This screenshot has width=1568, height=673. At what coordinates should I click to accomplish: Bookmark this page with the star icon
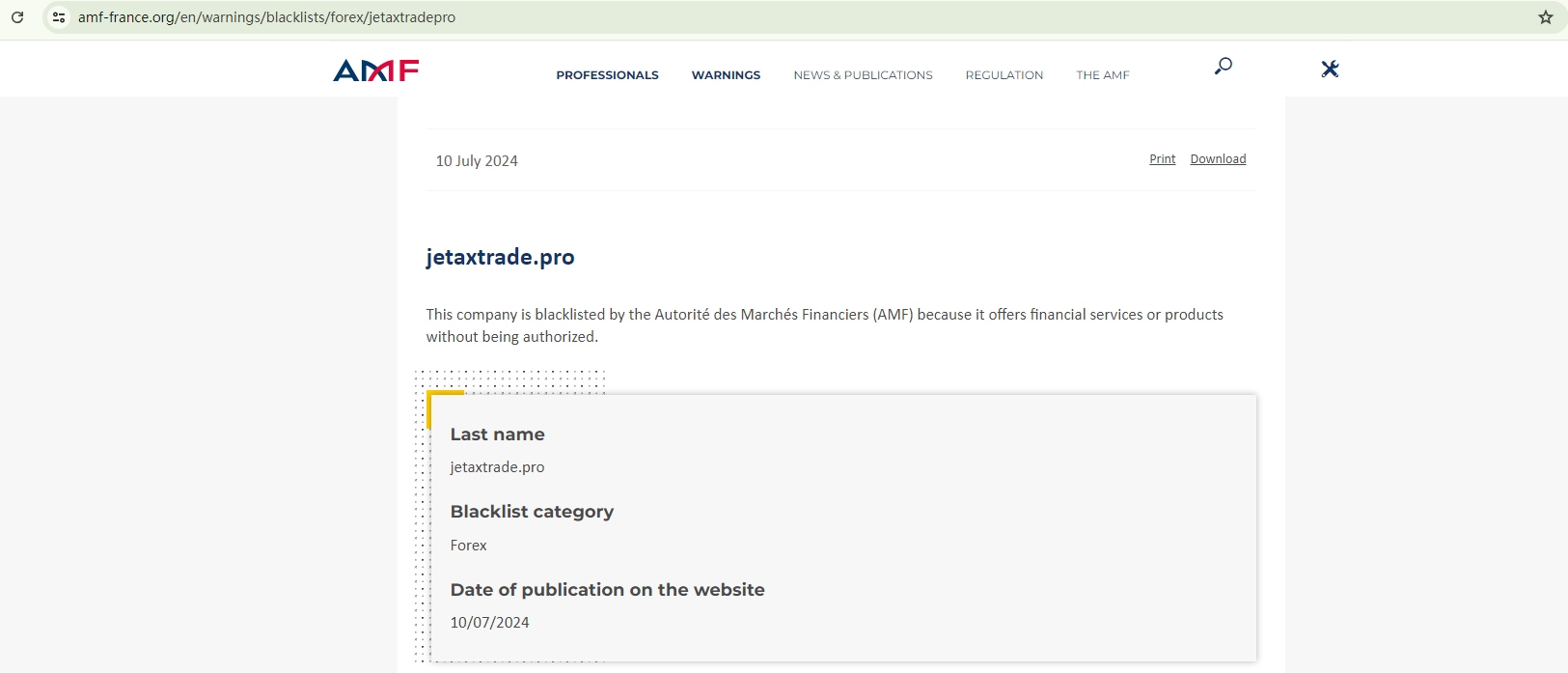1545,17
